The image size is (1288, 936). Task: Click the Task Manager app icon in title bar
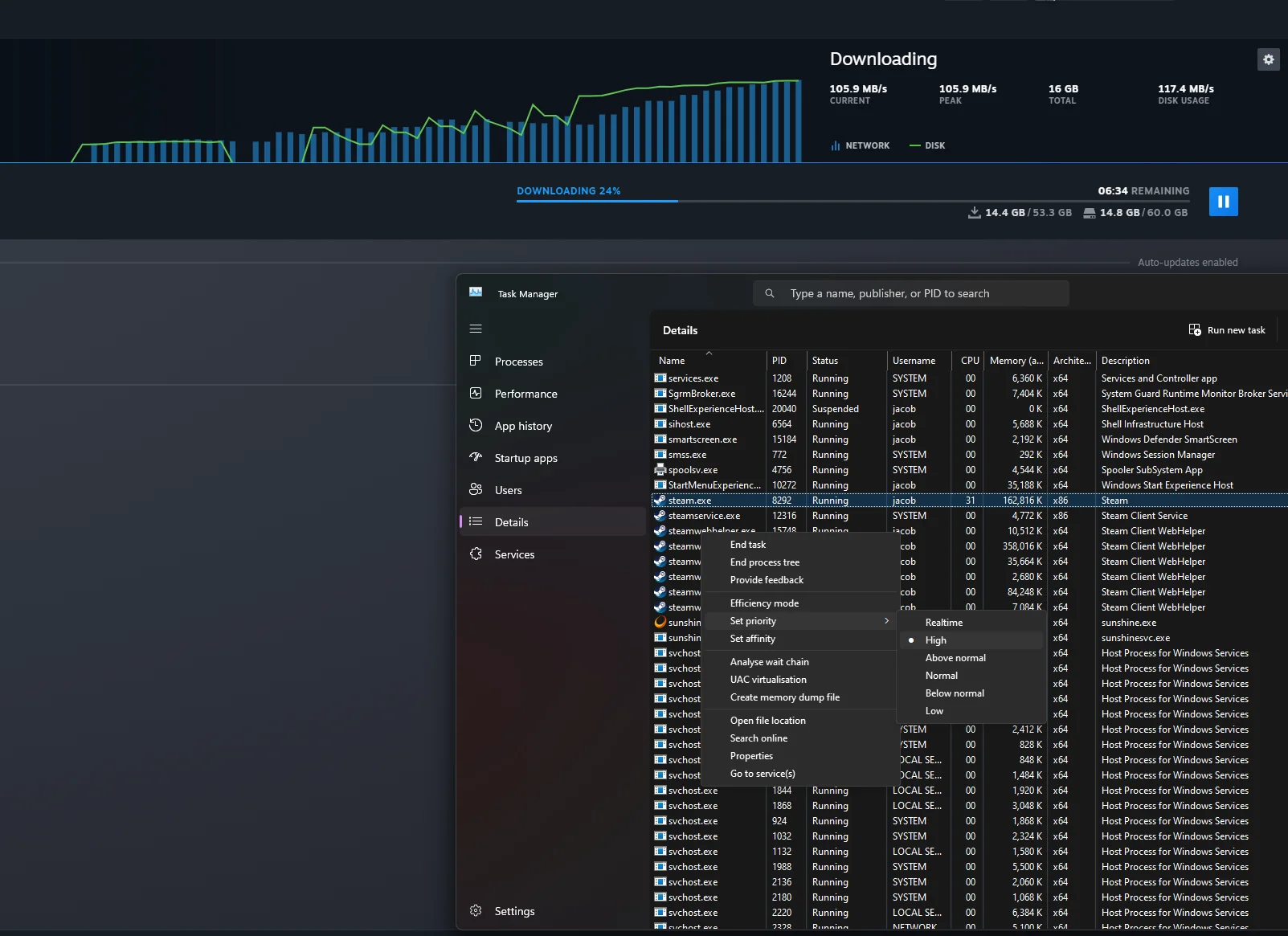[x=476, y=292]
